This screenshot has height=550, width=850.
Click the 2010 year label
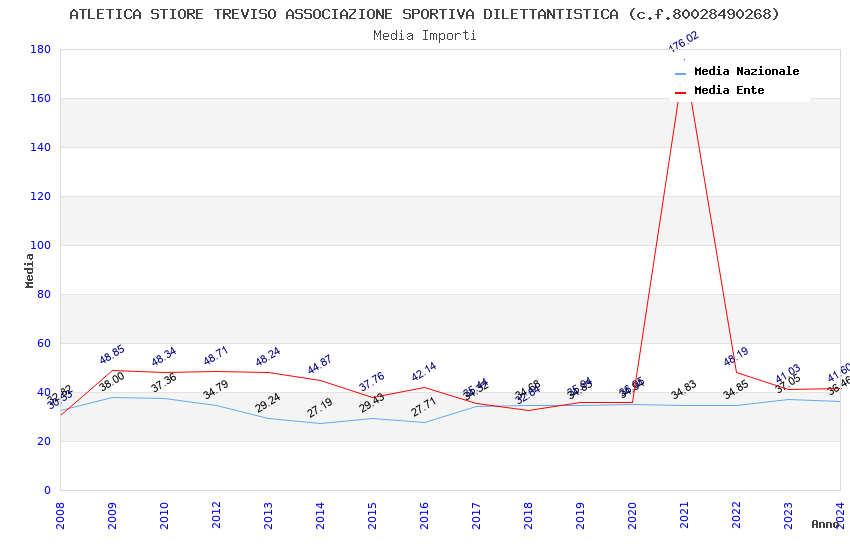164,515
